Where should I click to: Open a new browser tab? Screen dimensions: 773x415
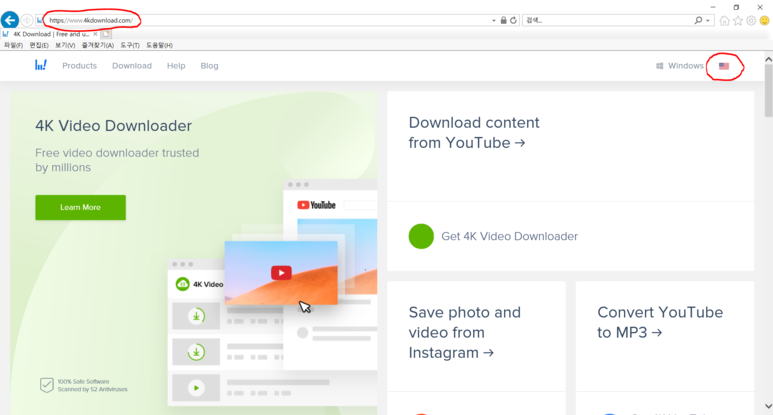106,34
